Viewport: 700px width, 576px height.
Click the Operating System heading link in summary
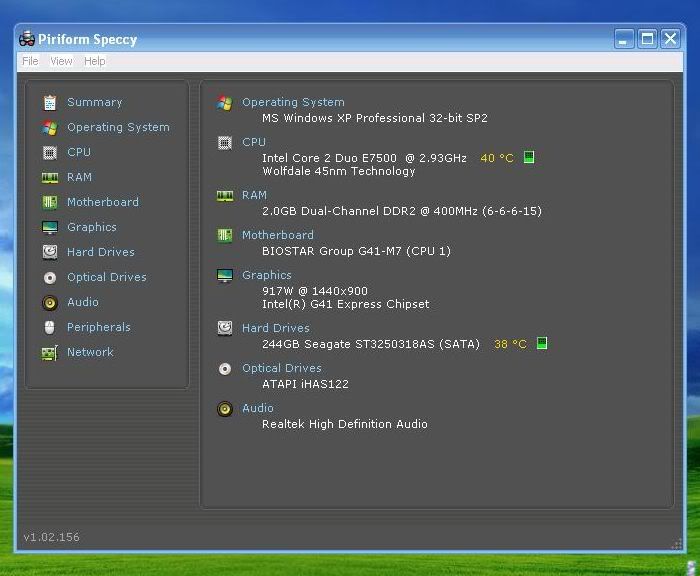(293, 102)
